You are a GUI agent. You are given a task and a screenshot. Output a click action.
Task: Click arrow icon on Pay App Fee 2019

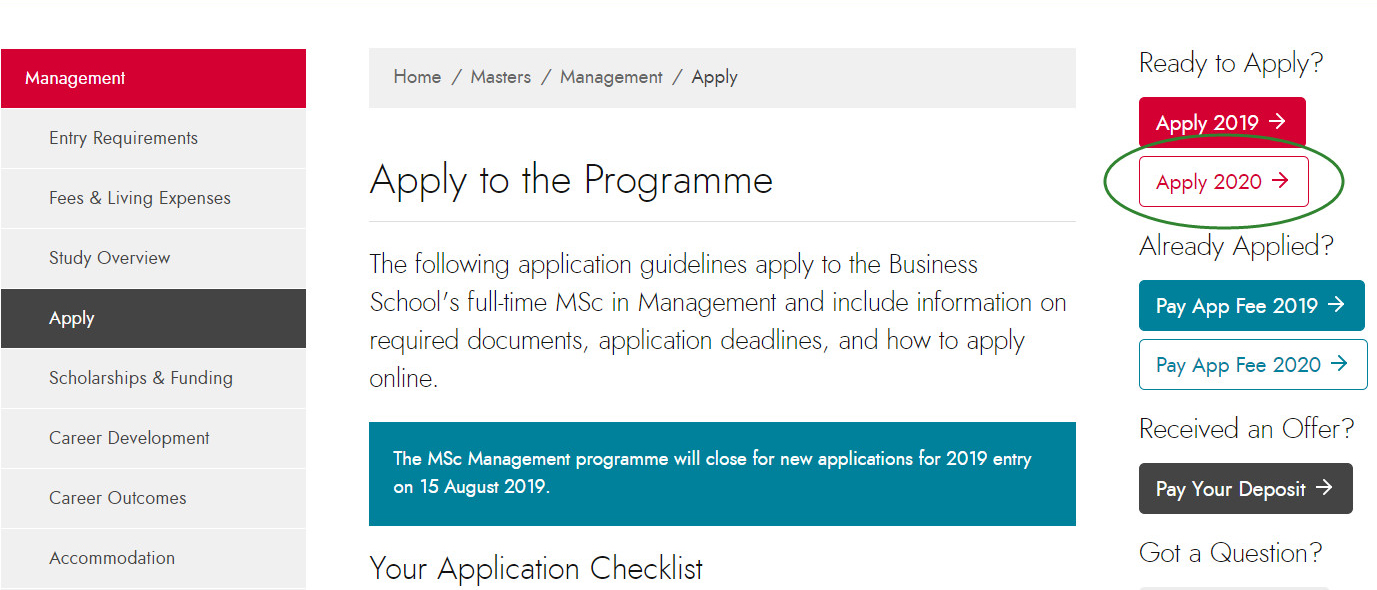pyautogui.click(x=1336, y=305)
